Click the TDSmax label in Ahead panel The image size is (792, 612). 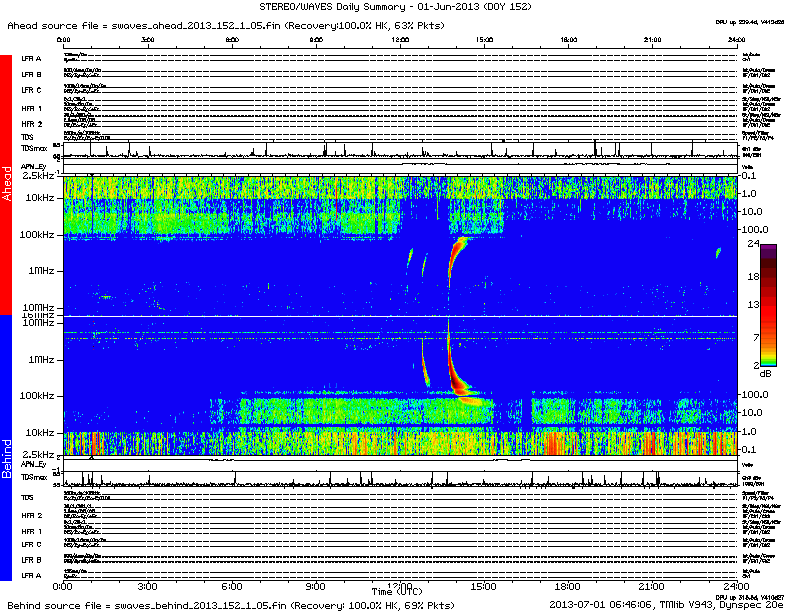click(x=34, y=147)
